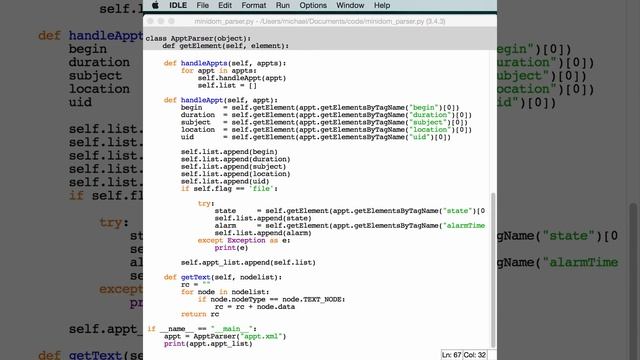Click 'self.list.append(uid)' line
The height and width of the screenshot is (360, 640).
pos(225,181)
